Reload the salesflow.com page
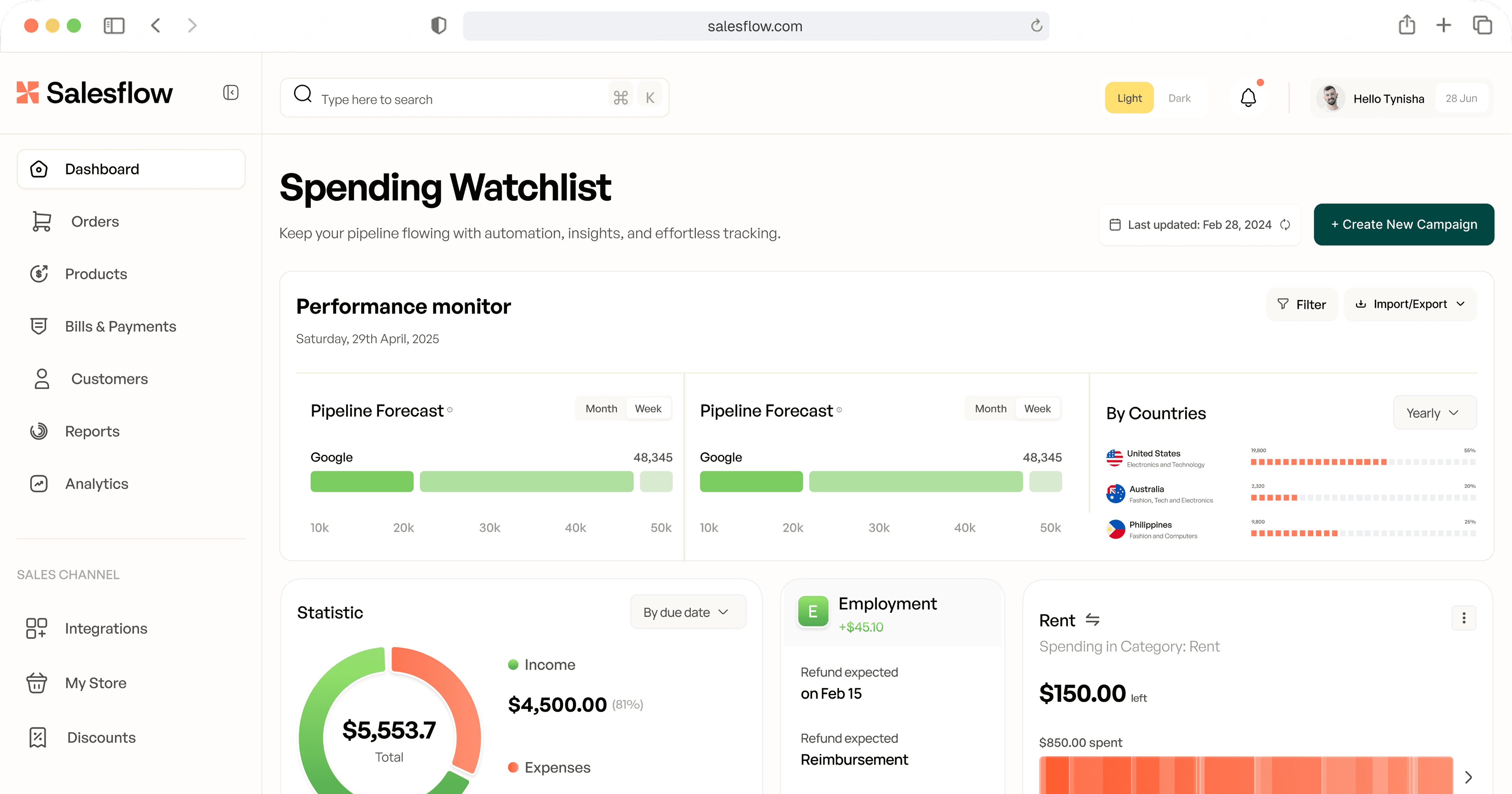1512x794 pixels. click(x=1036, y=26)
